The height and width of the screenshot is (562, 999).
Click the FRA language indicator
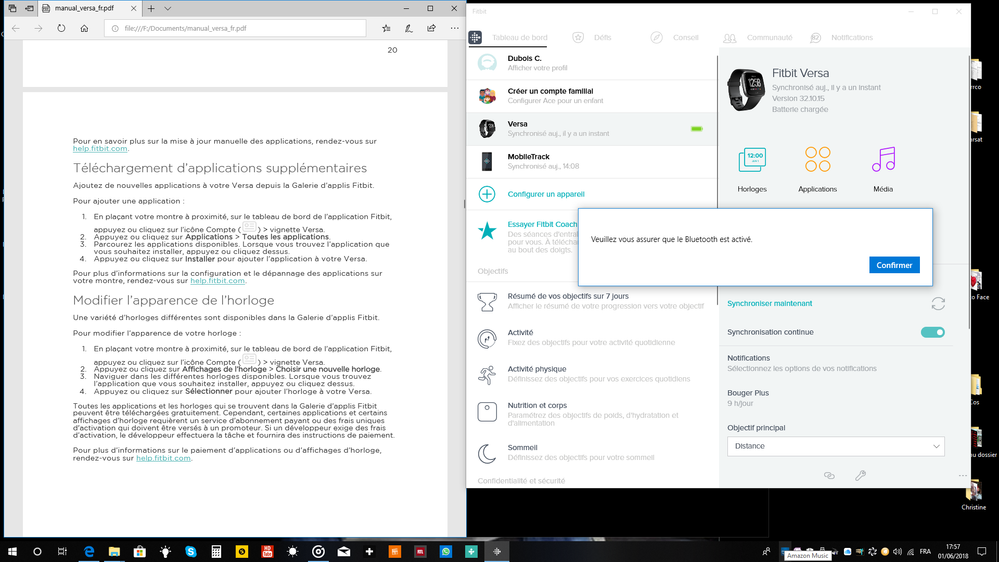925,552
